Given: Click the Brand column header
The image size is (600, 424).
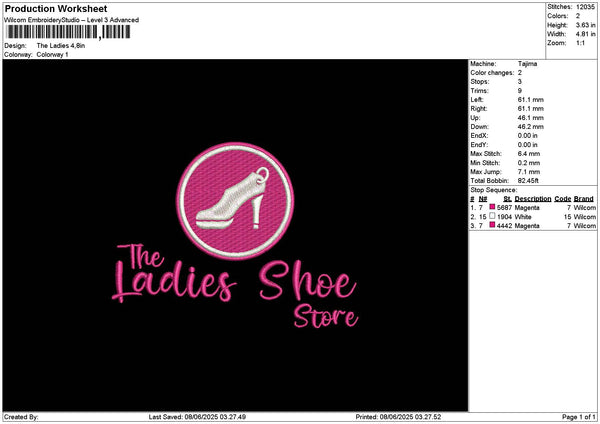Looking at the screenshot, I should point(584,199).
